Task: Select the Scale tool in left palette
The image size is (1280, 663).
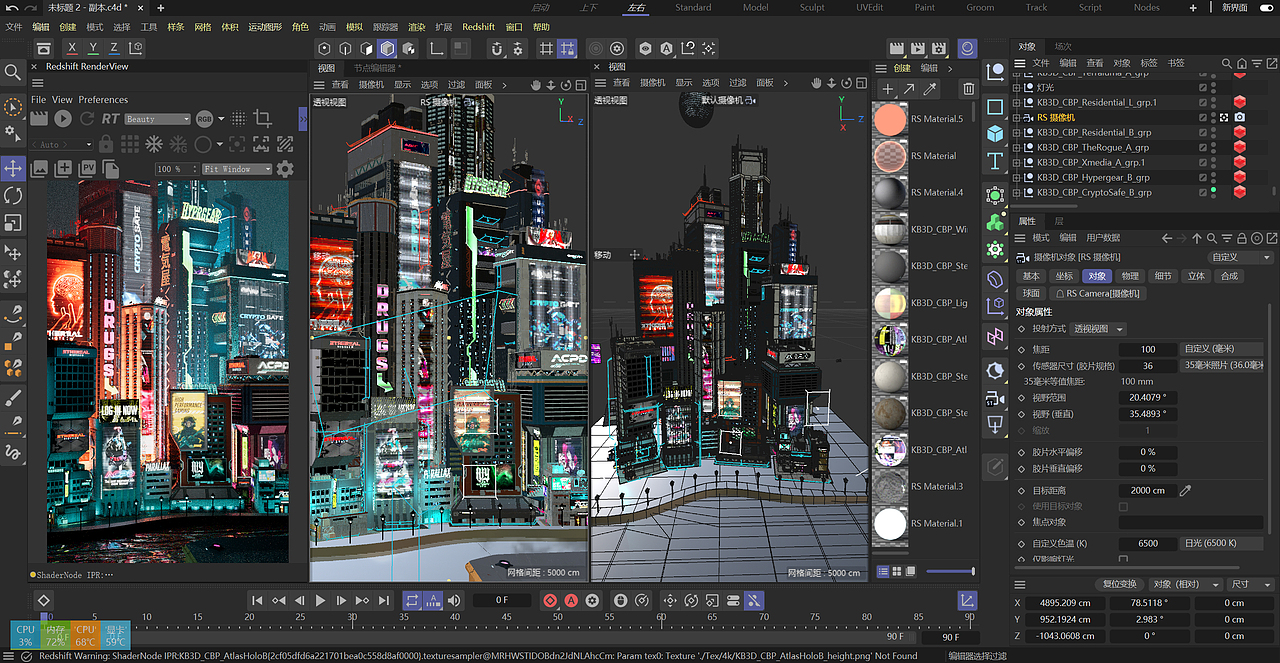Action: tap(13, 222)
